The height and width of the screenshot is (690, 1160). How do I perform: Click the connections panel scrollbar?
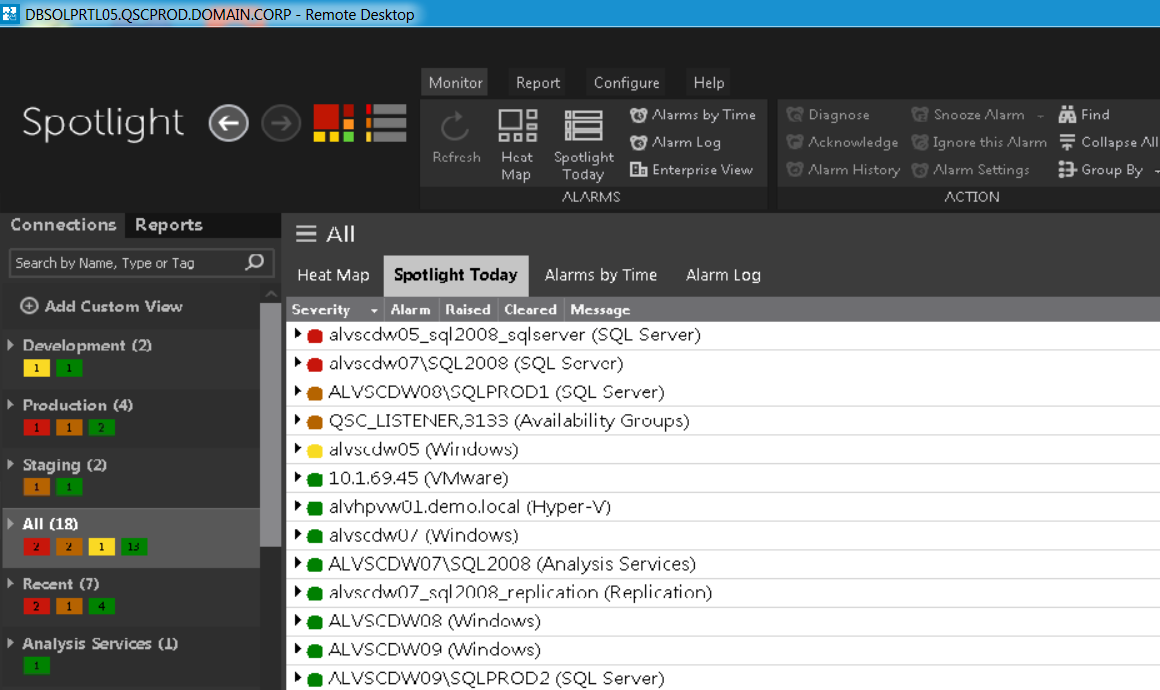271,424
